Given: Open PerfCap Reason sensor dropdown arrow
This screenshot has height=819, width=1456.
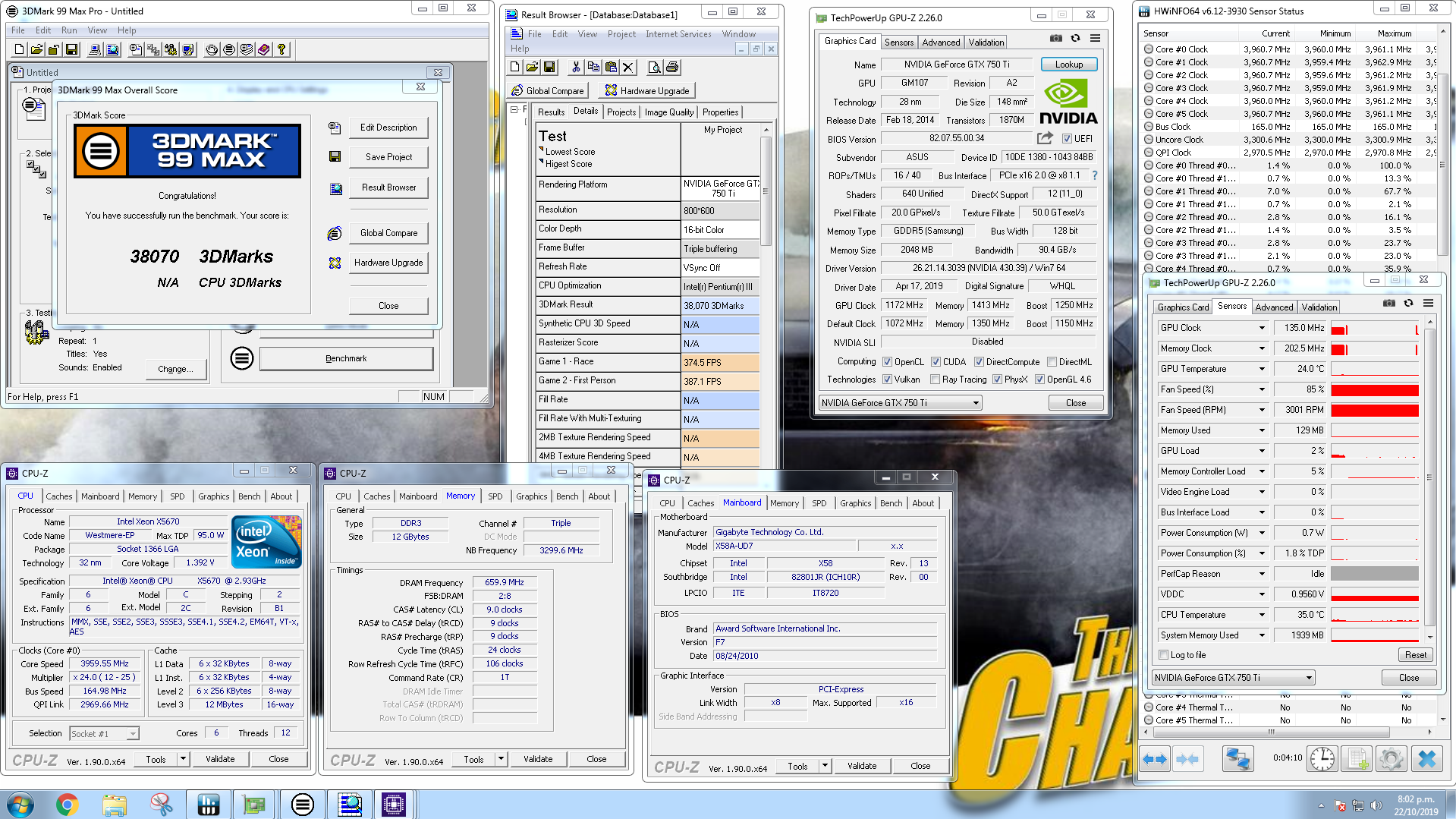Looking at the screenshot, I should tap(1263, 574).
